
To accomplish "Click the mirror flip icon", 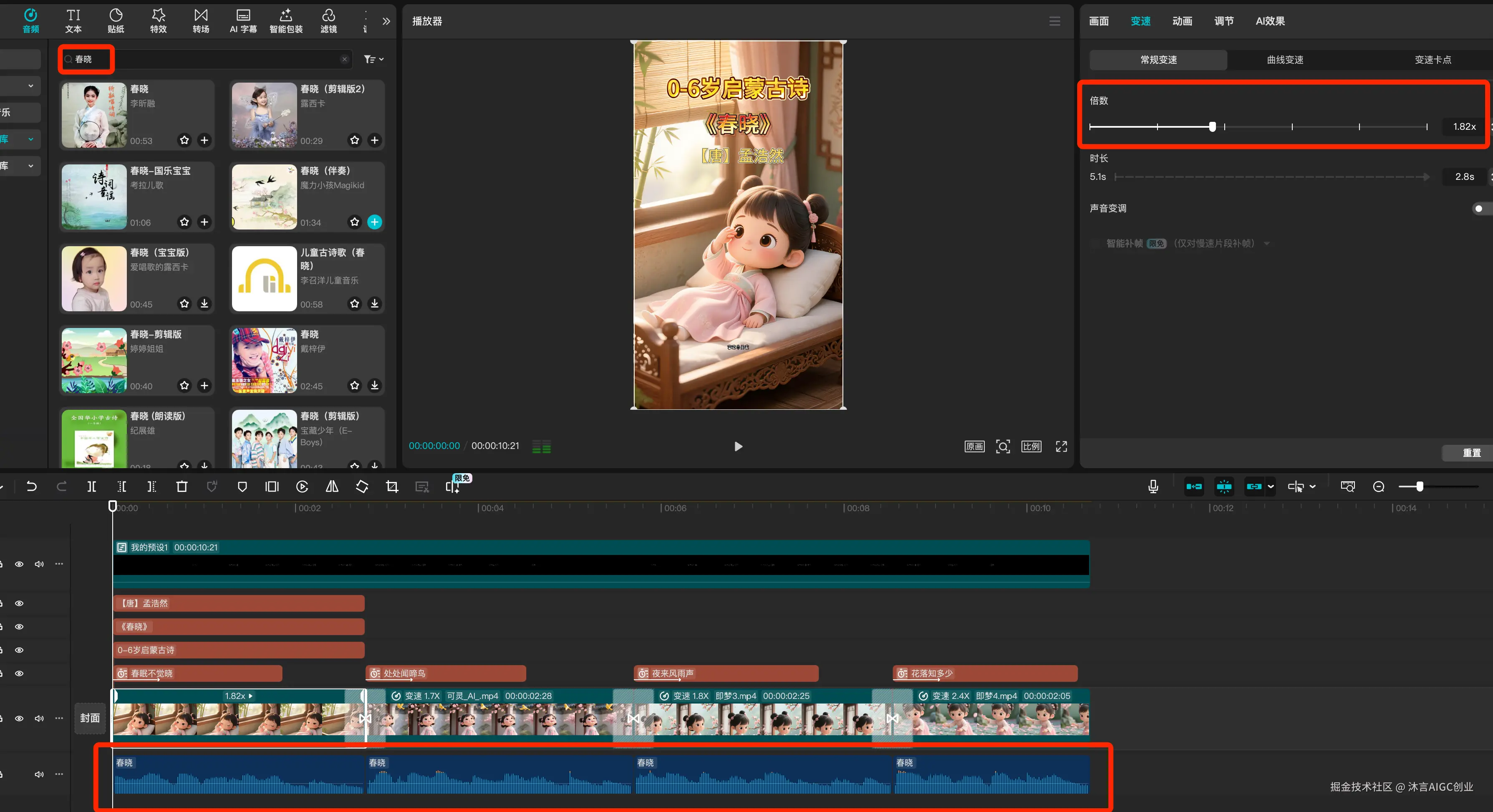I will [x=331, y=486].
